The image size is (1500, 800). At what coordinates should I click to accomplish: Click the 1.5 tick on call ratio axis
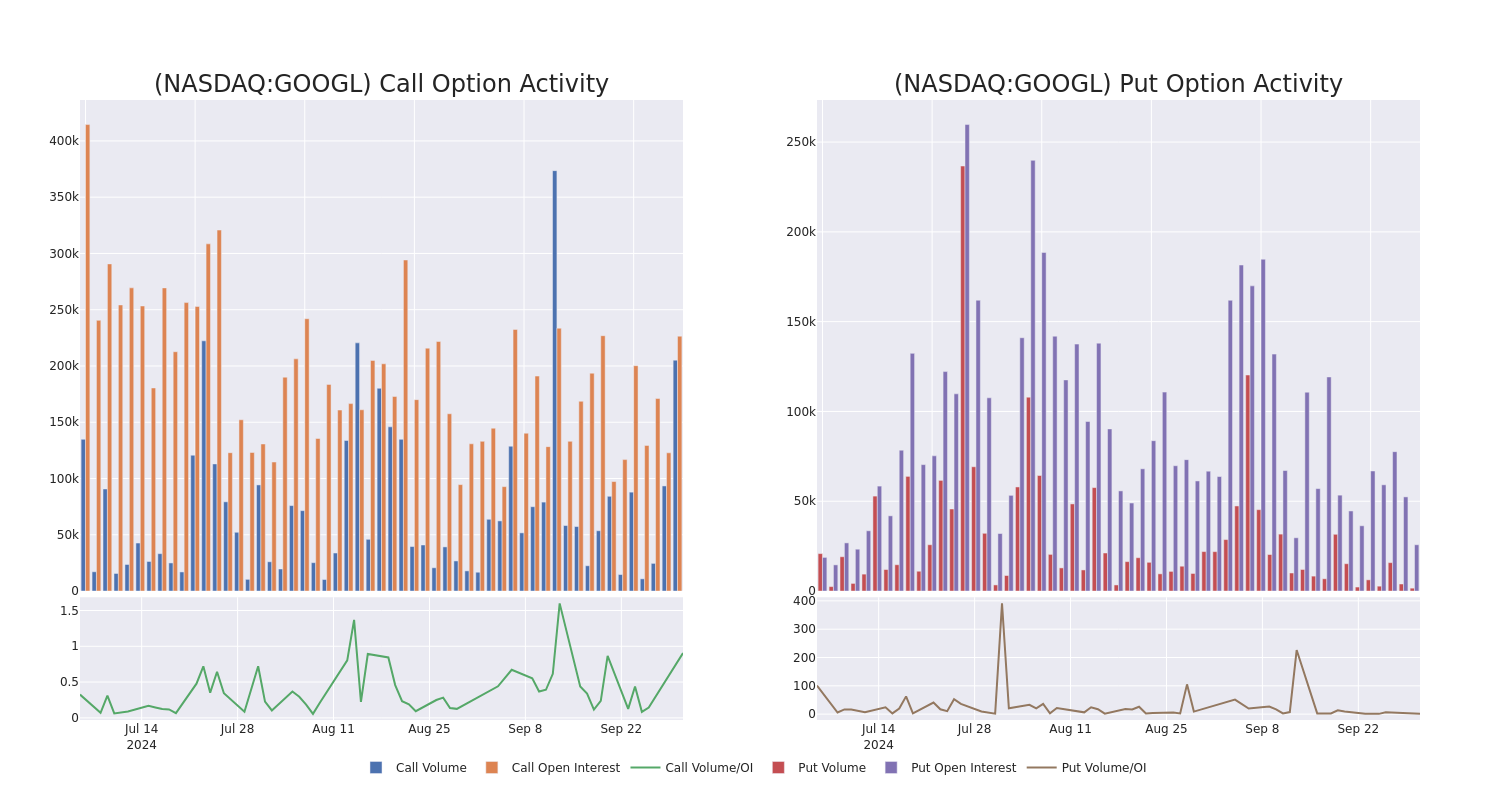coord(69,611)
